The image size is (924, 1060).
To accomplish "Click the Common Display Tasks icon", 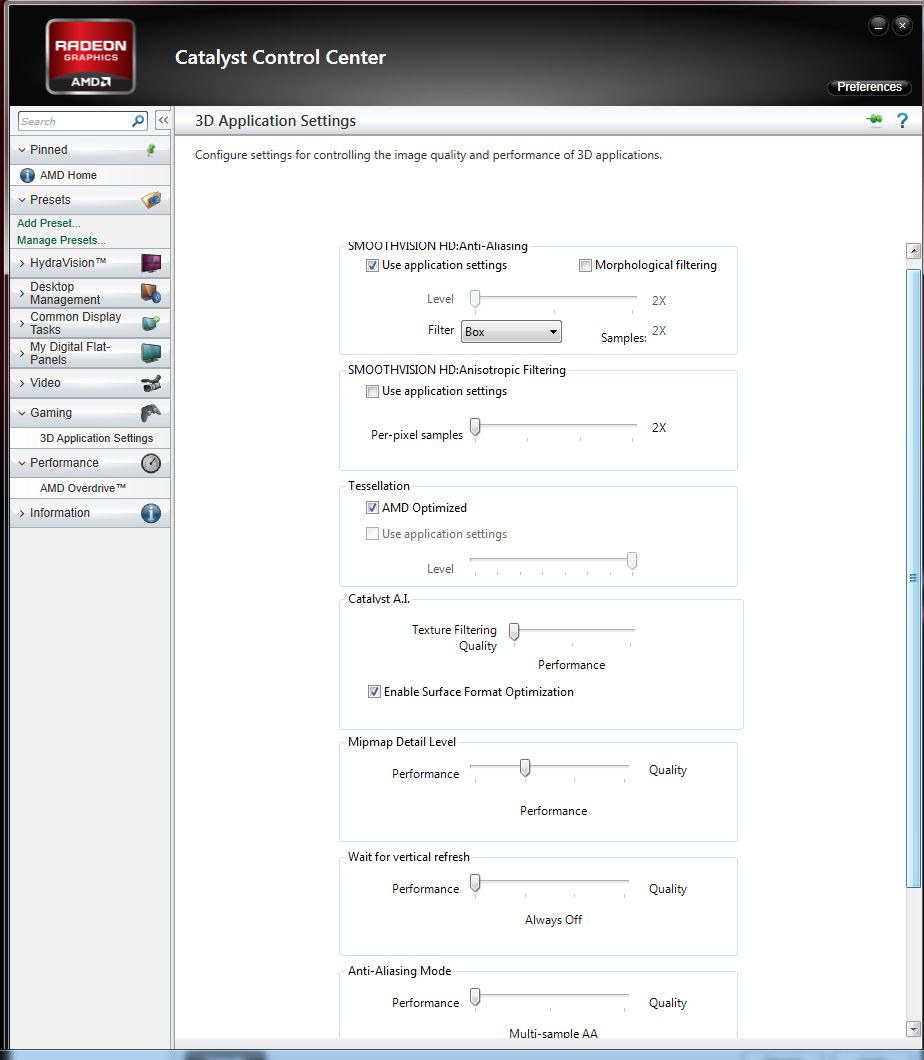I will (x=151, y=323).
